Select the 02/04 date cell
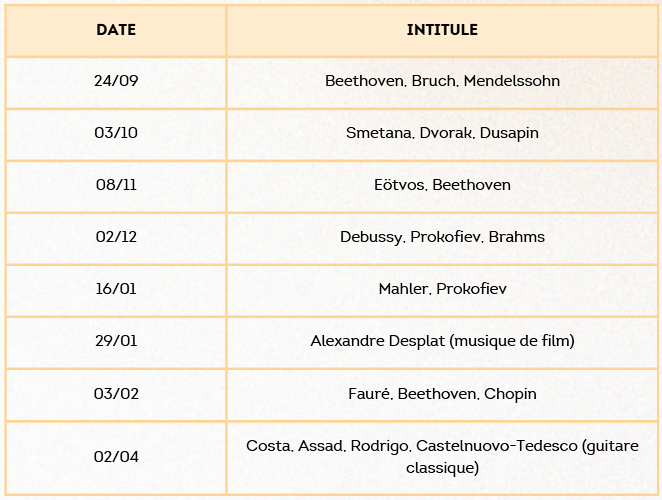This screenshot has height=500, width=662. 116,457
